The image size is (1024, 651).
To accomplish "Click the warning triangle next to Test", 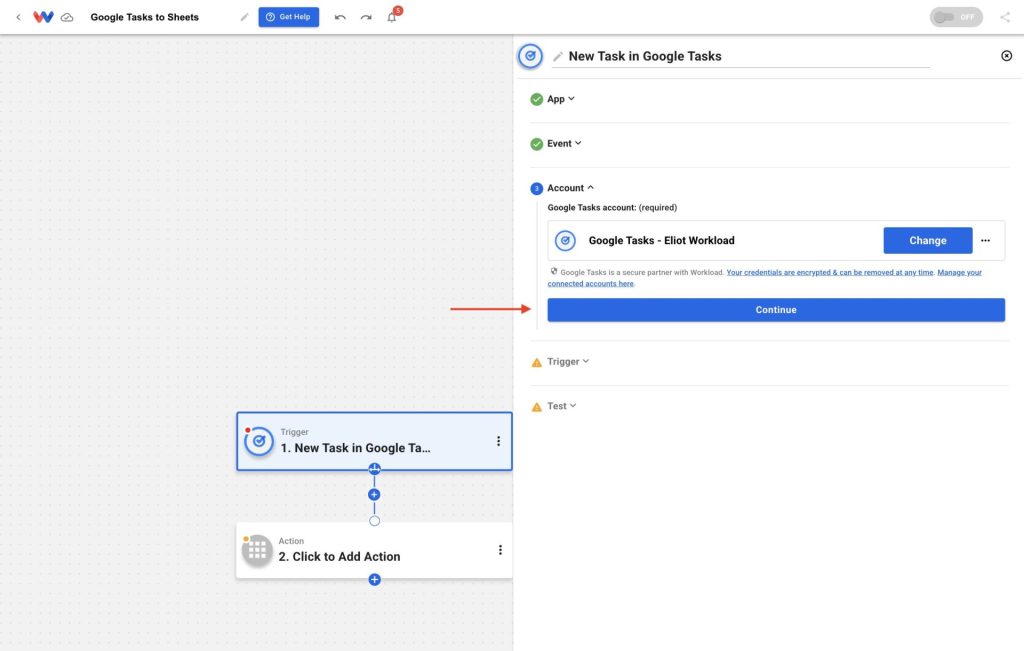I will 536,407.
